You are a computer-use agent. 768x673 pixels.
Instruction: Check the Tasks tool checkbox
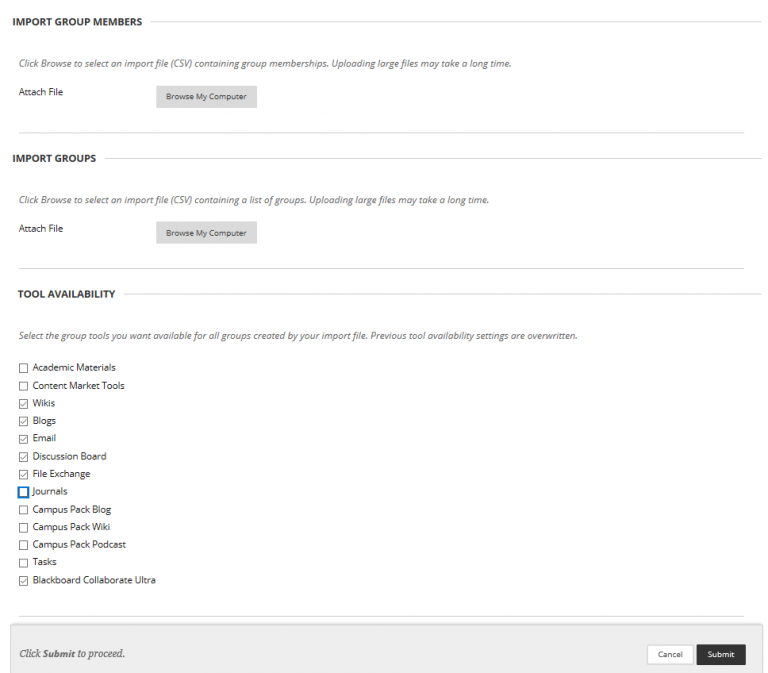click(24, 563)
